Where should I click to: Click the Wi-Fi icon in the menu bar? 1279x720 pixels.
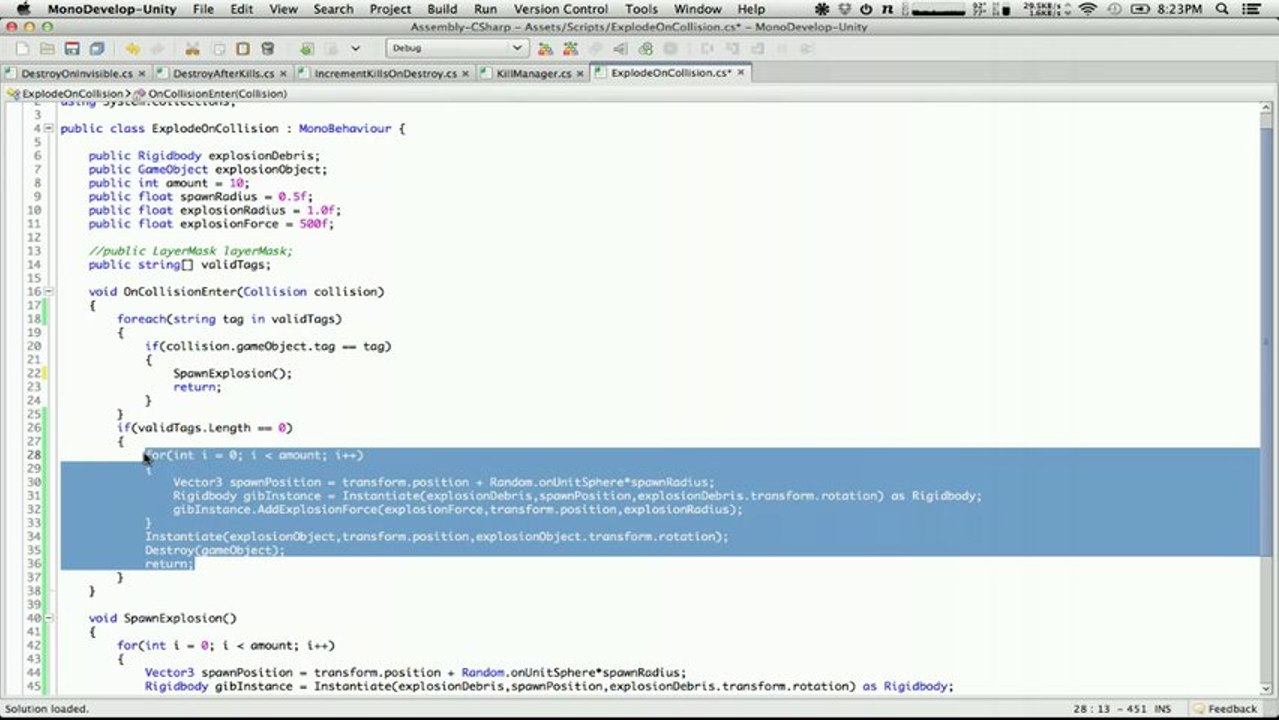(x=1087, y=9)
